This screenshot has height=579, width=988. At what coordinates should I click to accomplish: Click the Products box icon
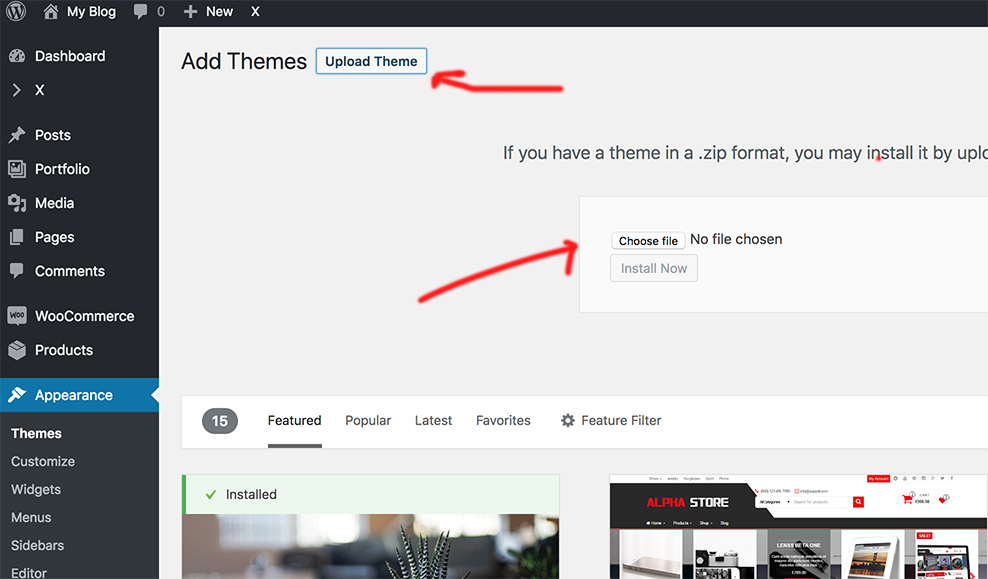click(17, 350)
